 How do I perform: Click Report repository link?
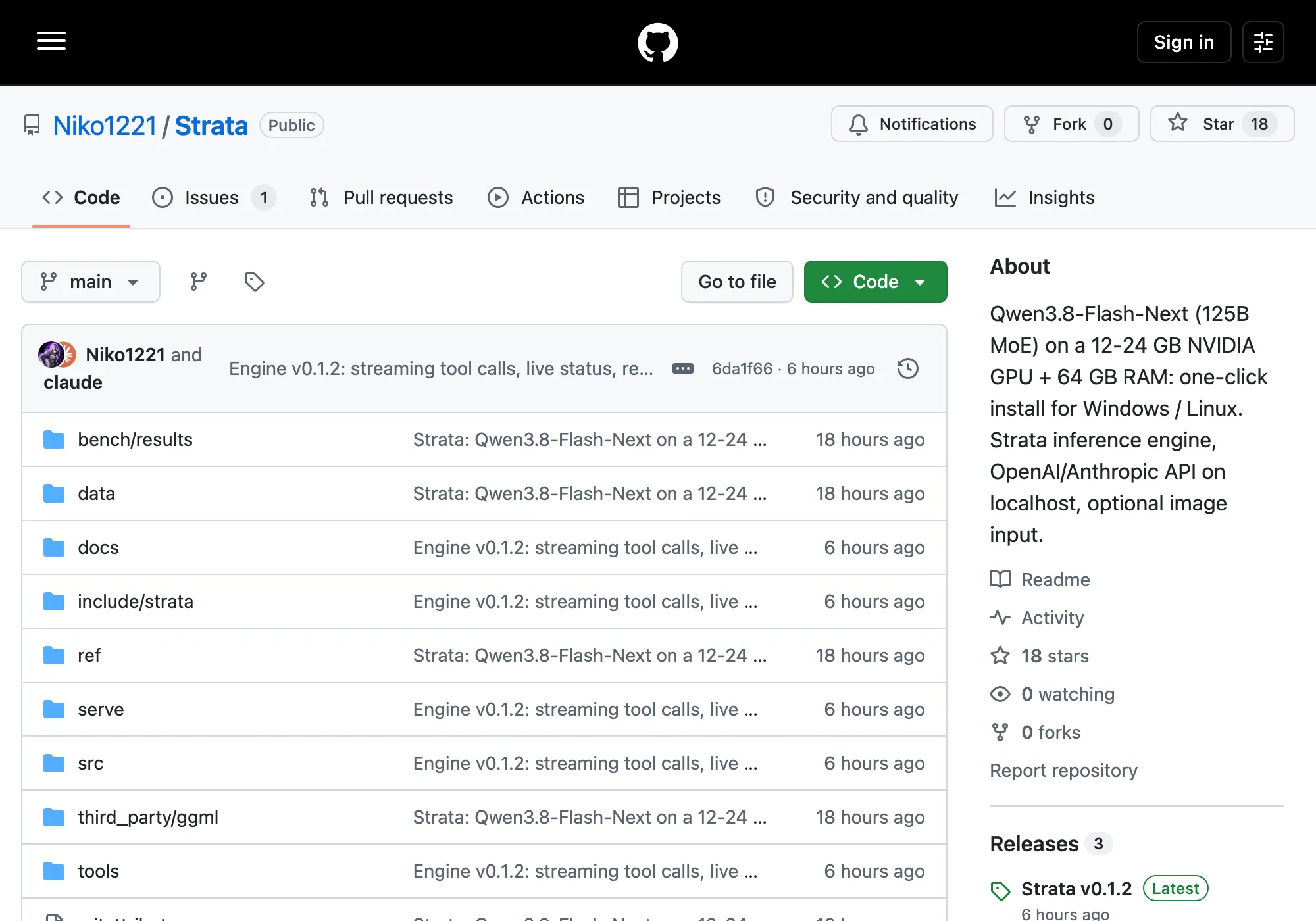coord(1064,770)
